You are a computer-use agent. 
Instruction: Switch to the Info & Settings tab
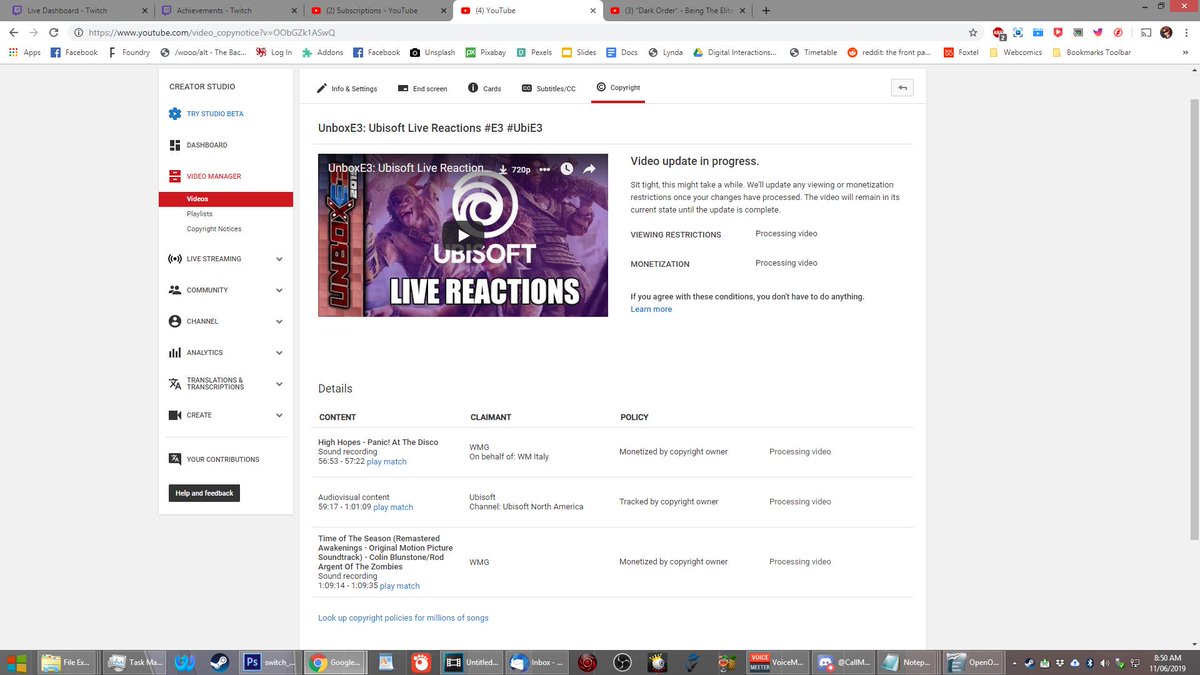(x=347, y=88)
